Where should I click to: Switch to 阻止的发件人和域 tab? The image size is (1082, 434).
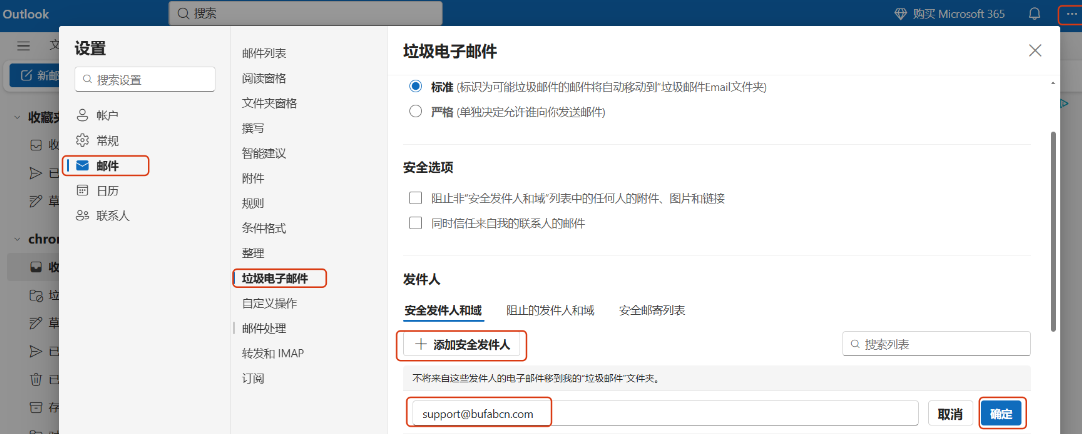point(550,310)
